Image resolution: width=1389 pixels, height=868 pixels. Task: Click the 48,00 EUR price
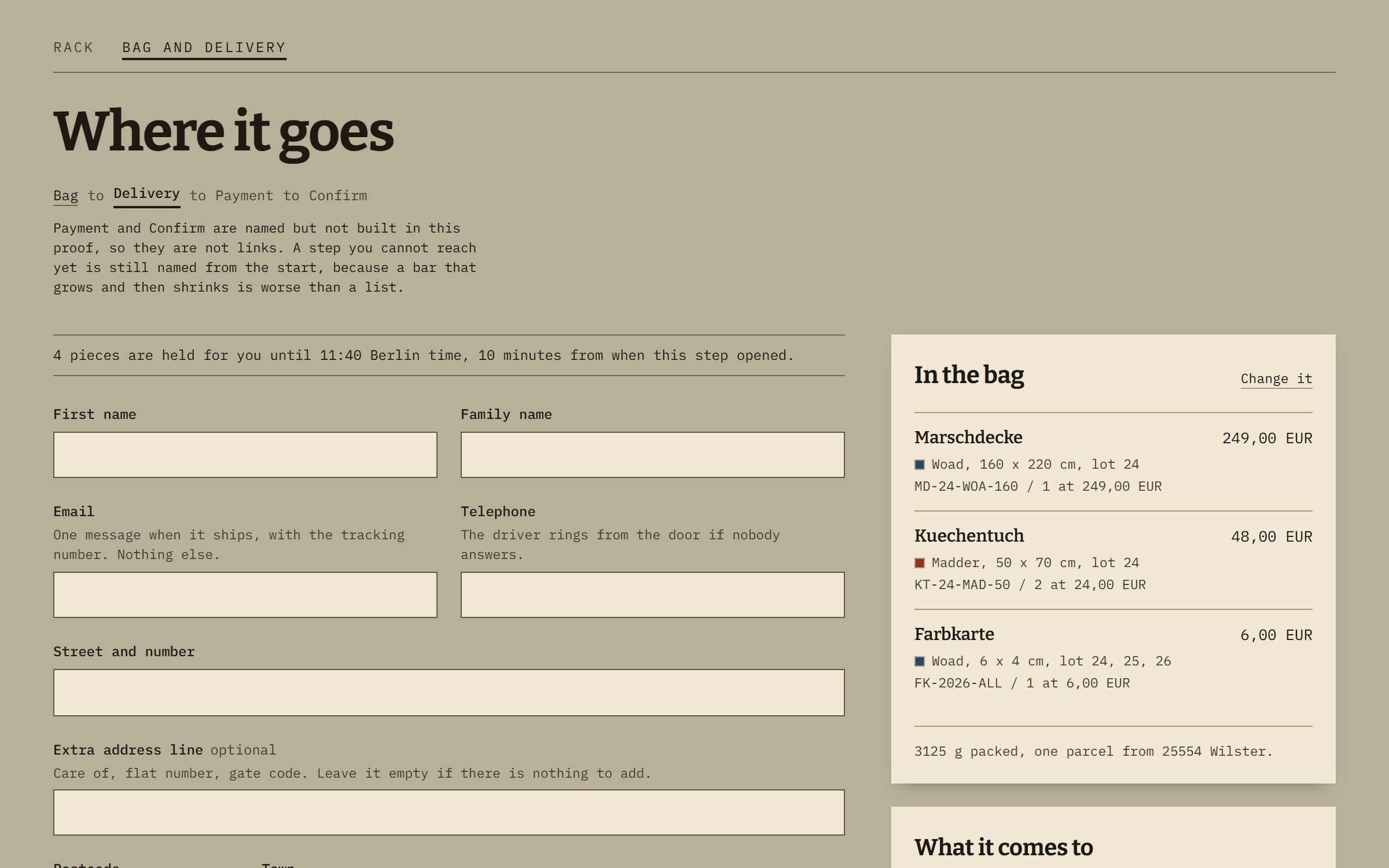[x=1272, y=536]
